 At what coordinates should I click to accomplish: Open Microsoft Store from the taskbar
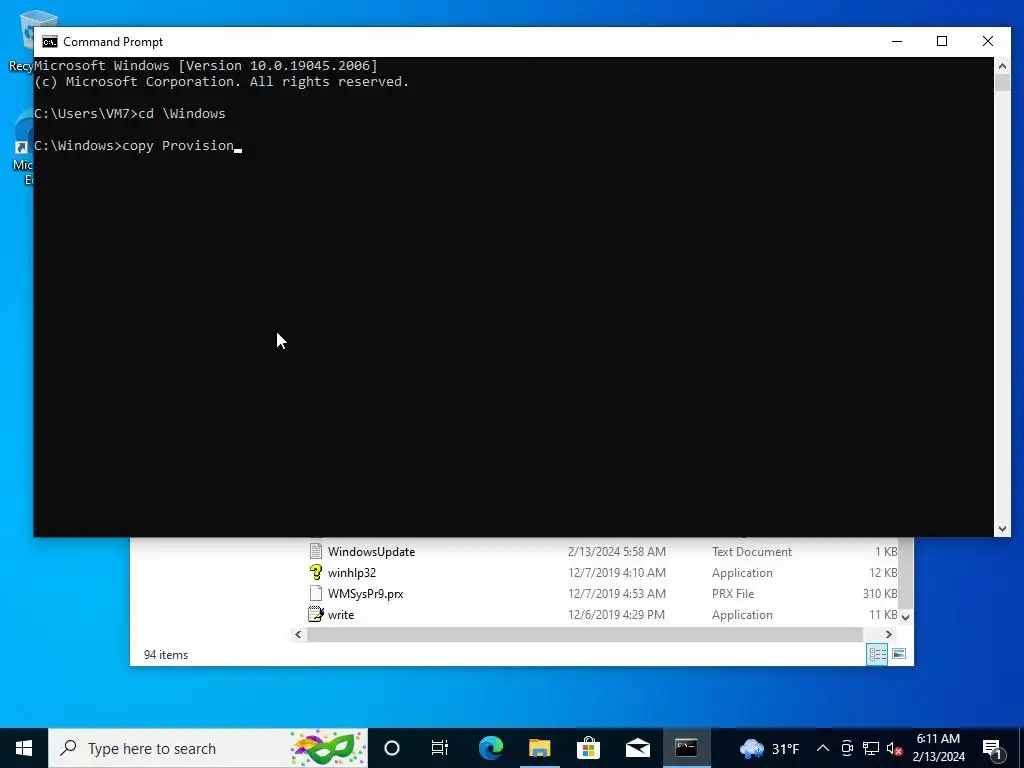tap(588, 748)
